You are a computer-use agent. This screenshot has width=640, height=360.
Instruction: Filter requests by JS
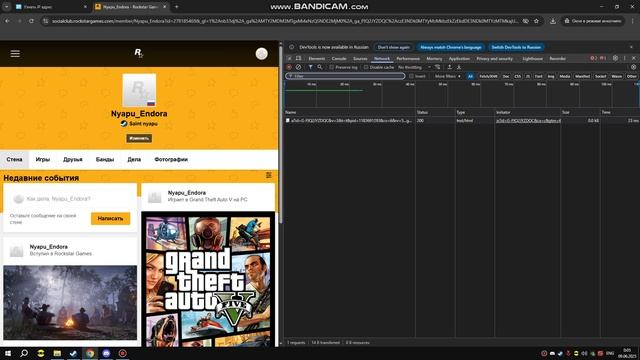(x=528, y=76)
